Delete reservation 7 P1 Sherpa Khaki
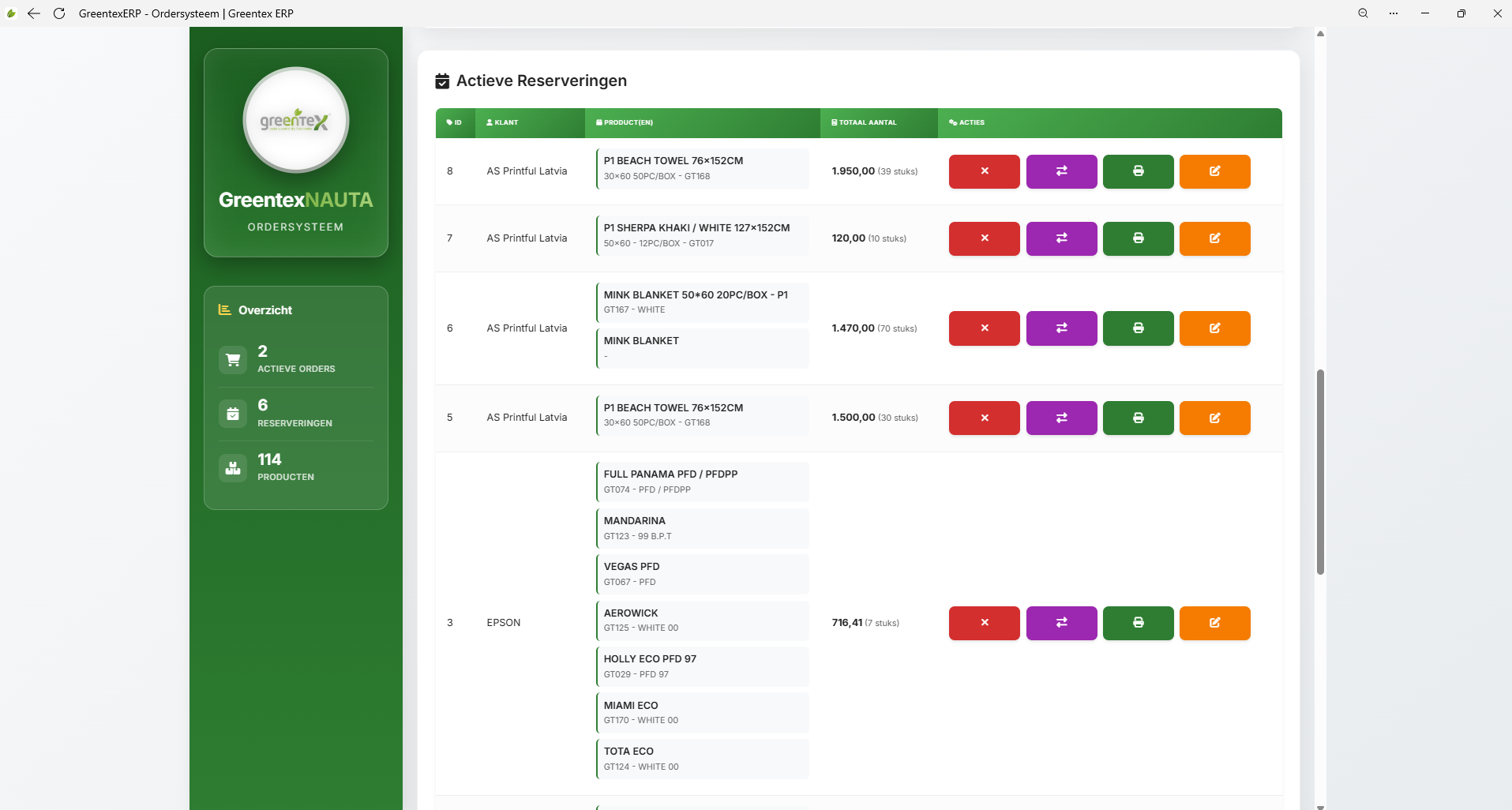Viewport: 1512px width, 810px height. pyautogui.click(x=984, y=238)
